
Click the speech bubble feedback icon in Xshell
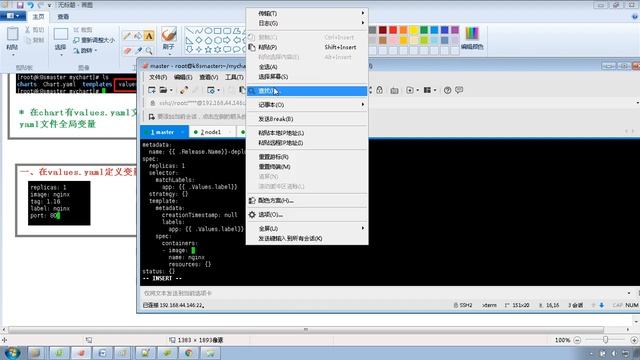459,90
